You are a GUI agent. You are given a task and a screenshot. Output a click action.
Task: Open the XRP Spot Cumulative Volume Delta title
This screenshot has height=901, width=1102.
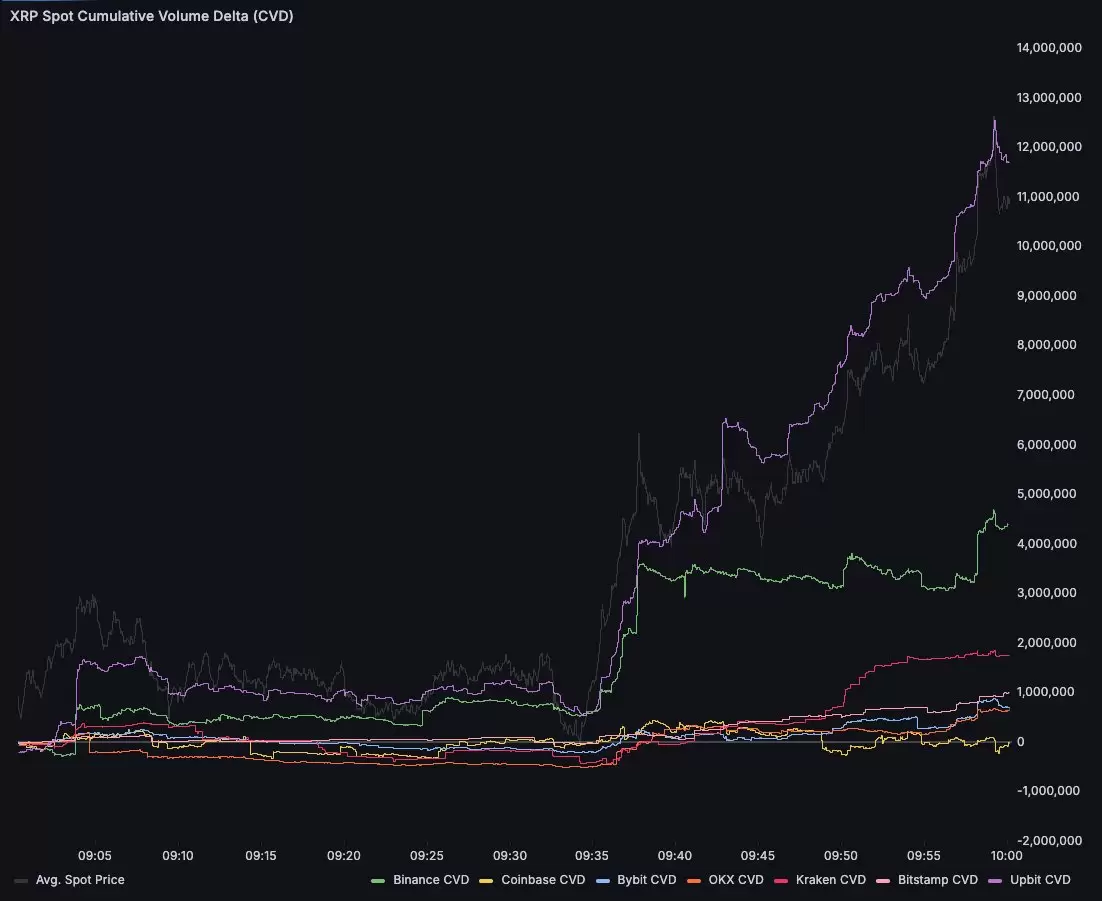(152, 15)
